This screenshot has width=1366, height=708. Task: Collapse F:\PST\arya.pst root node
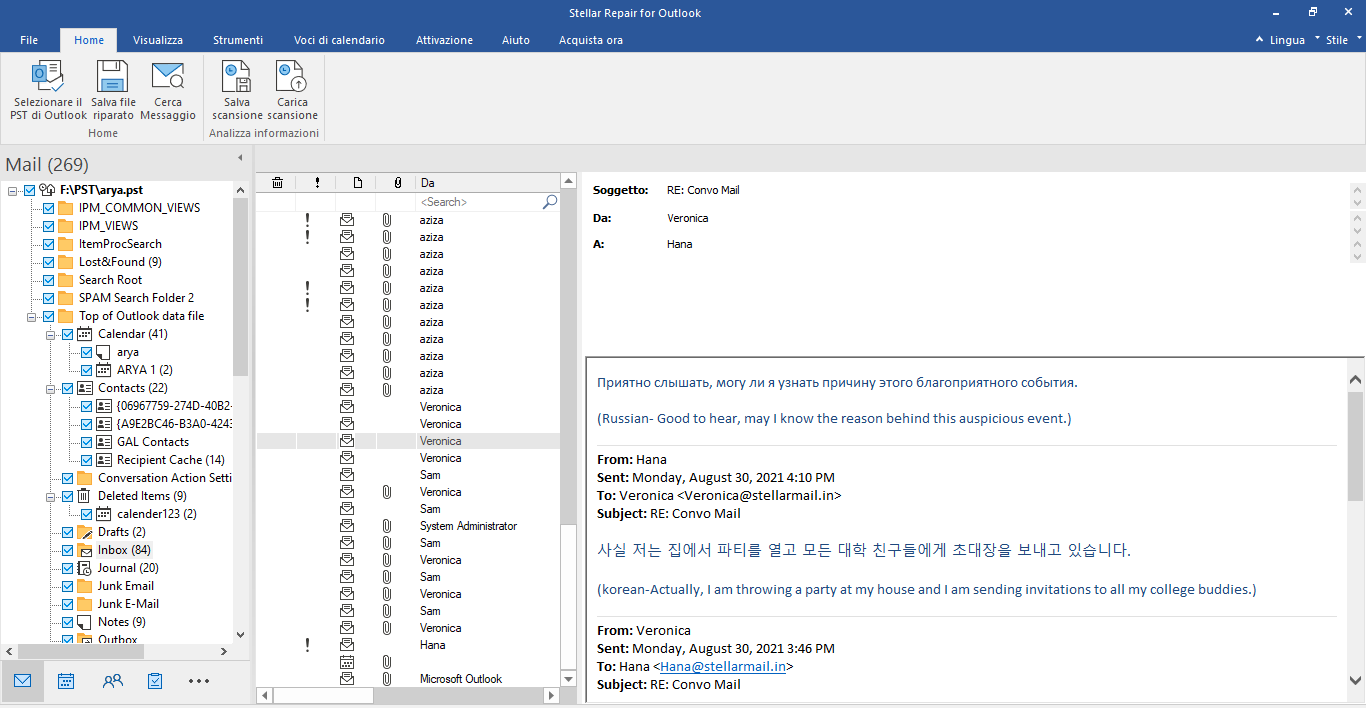[13, 190]
